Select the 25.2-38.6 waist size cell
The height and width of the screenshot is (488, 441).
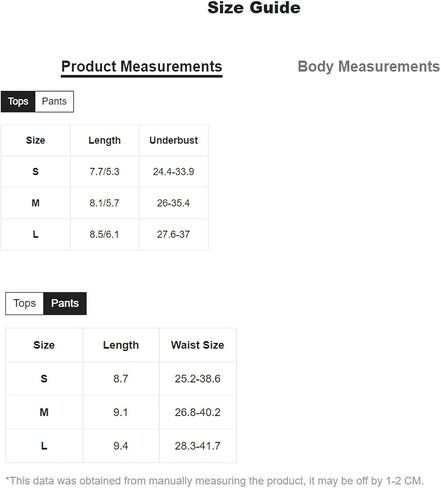[198, 379]
